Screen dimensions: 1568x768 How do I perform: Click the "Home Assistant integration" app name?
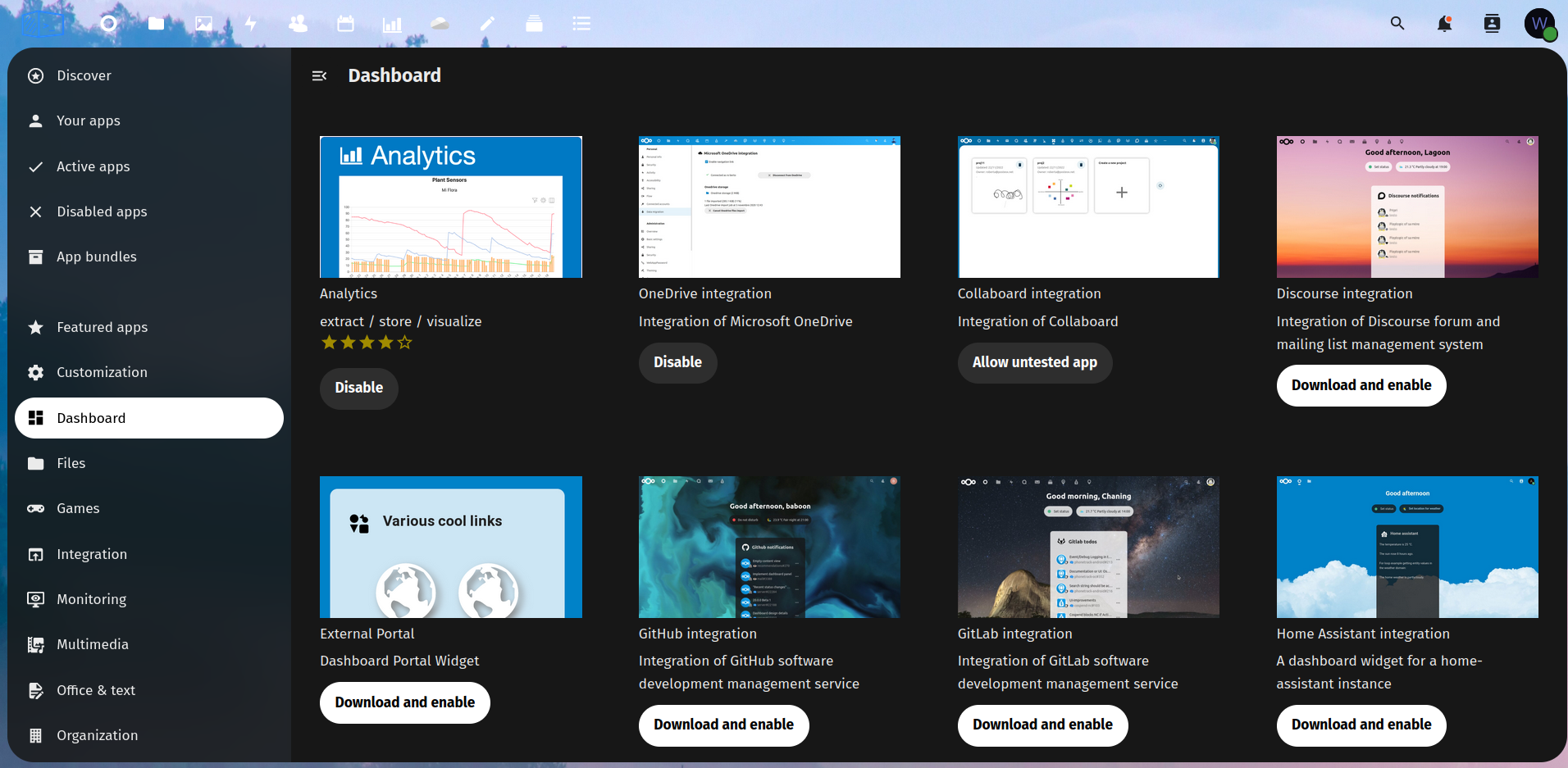1363,634
